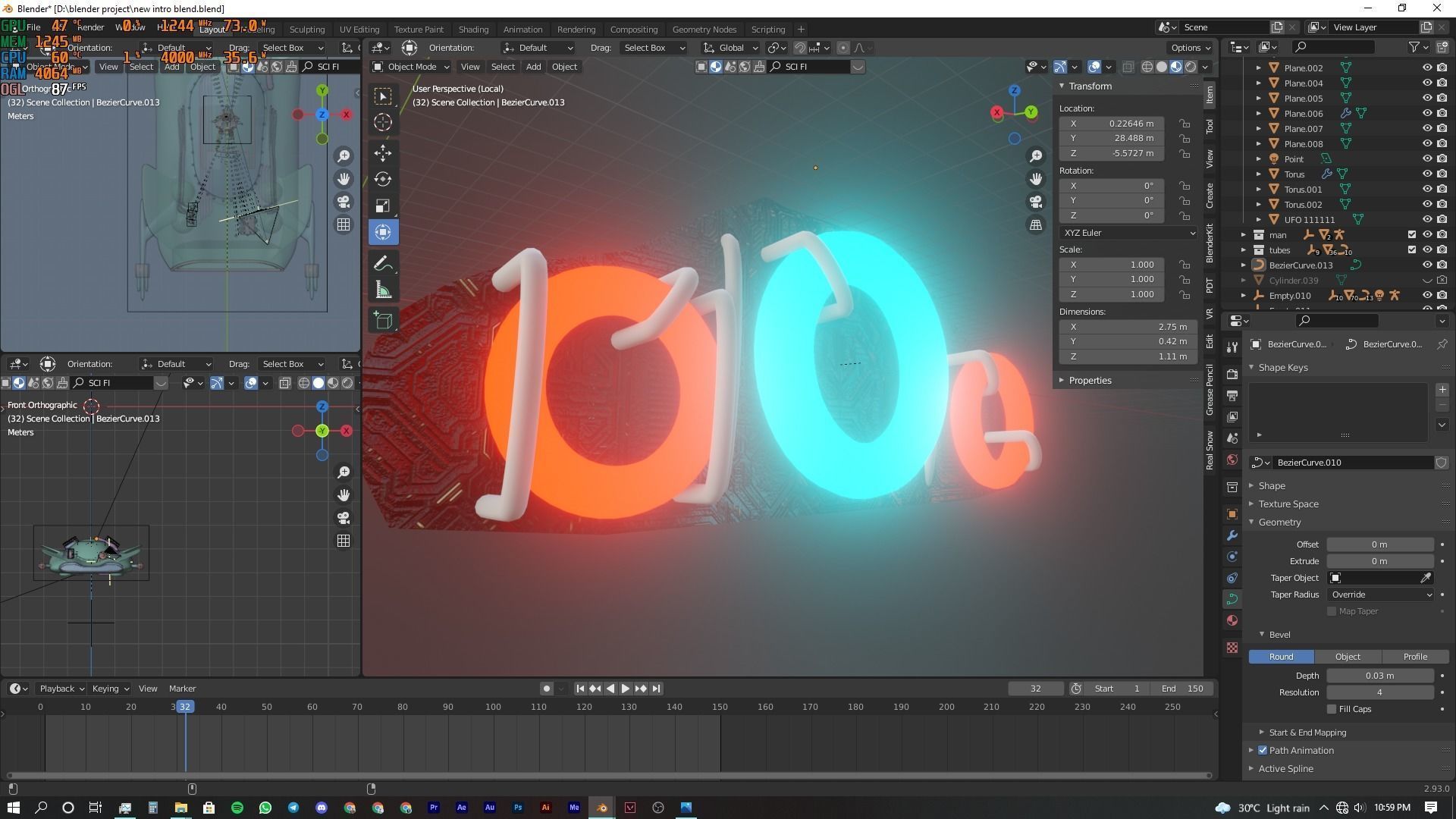Screen dimensions: 1456x819
Task: Hide Plane.002 with its eye icon
Action: click(1426, 67)
